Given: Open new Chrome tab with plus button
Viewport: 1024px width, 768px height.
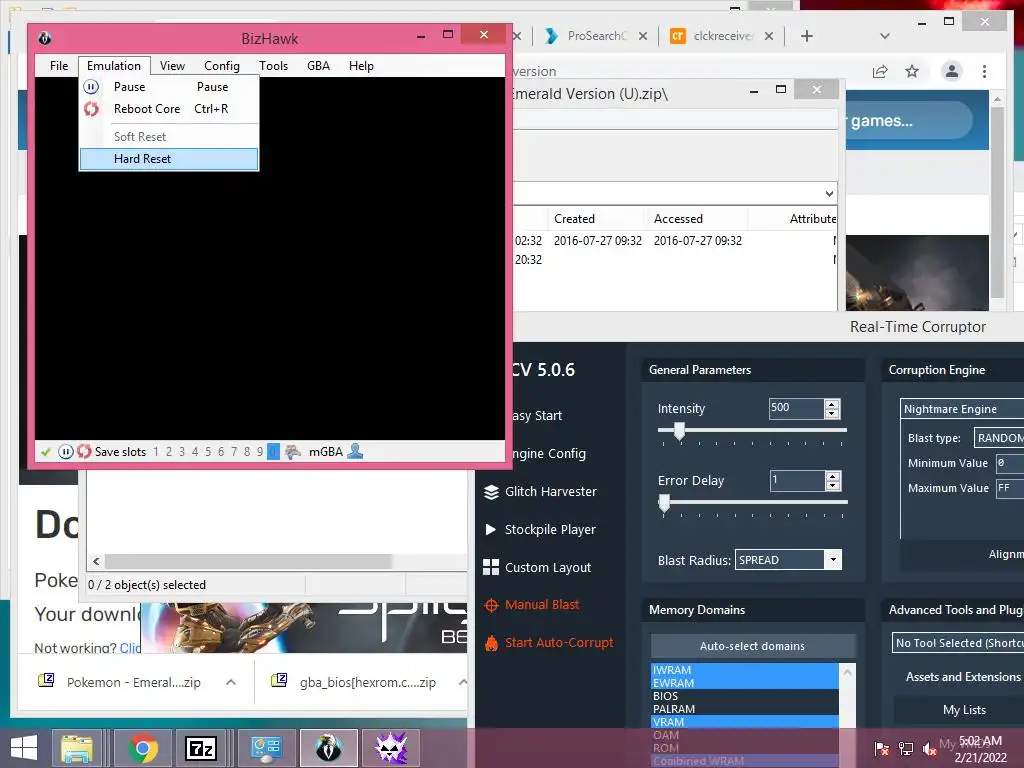Looking at the screenshot, I should pos(807,36).
